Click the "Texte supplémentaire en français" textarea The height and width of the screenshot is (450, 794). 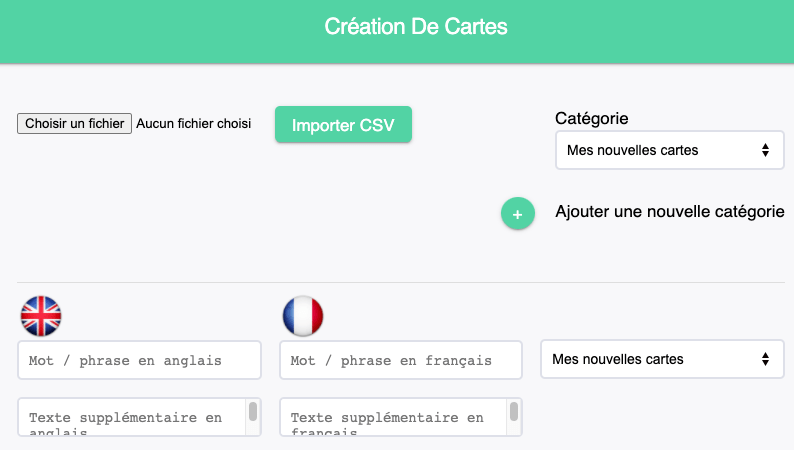(x=393, y=418)
